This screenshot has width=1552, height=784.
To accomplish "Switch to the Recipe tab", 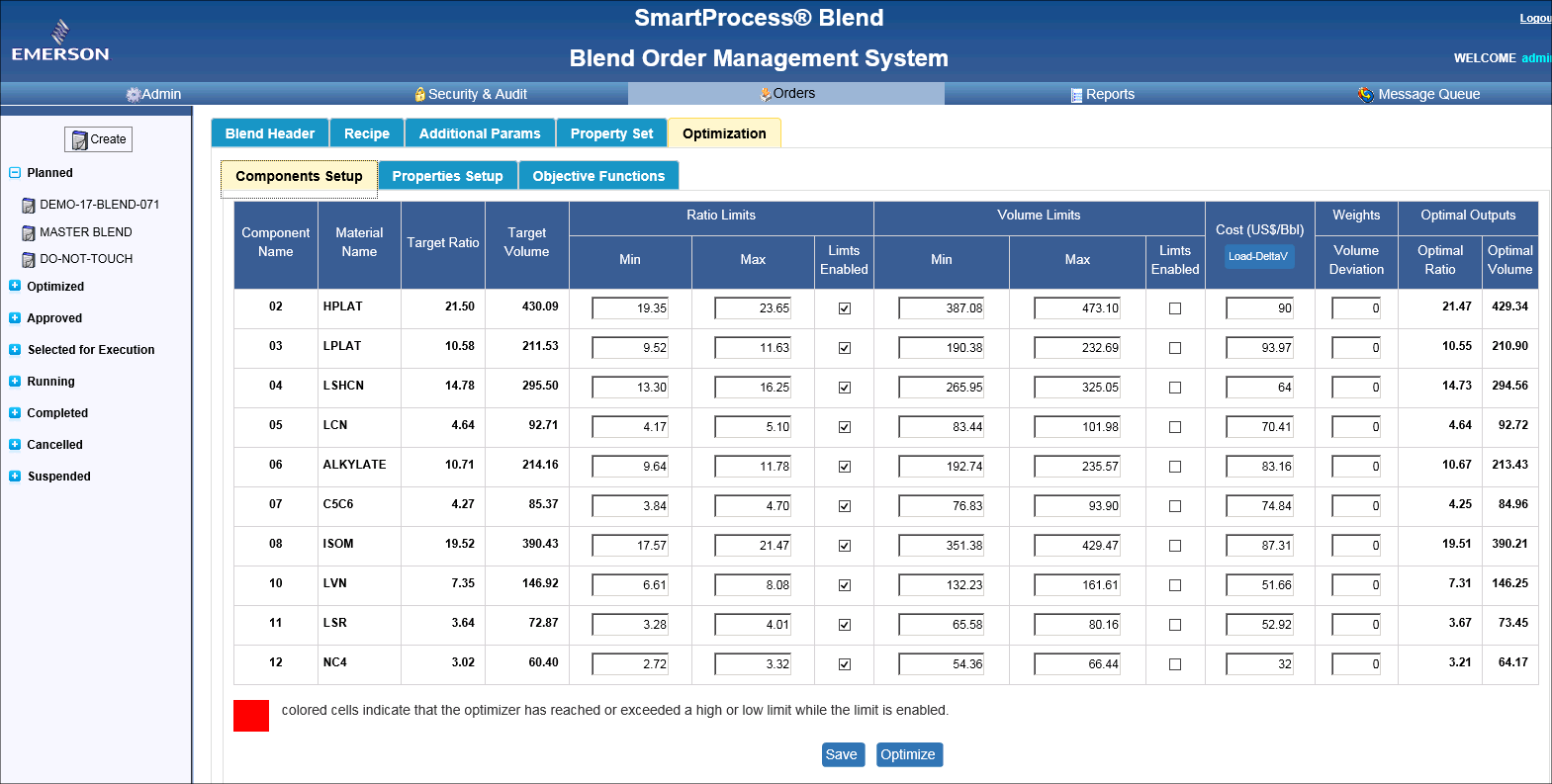I will tap(367, 133).
